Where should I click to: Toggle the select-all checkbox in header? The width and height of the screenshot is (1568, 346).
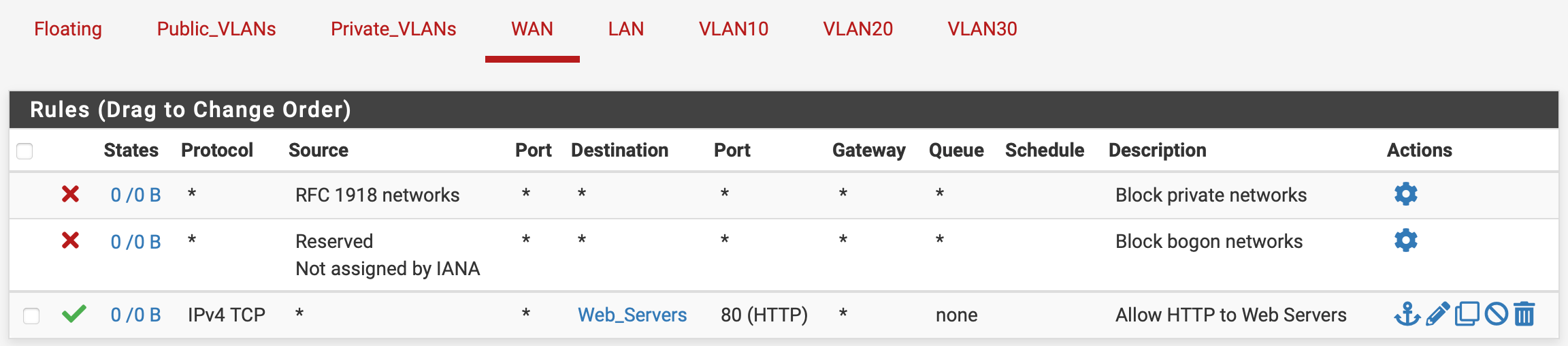24,151
